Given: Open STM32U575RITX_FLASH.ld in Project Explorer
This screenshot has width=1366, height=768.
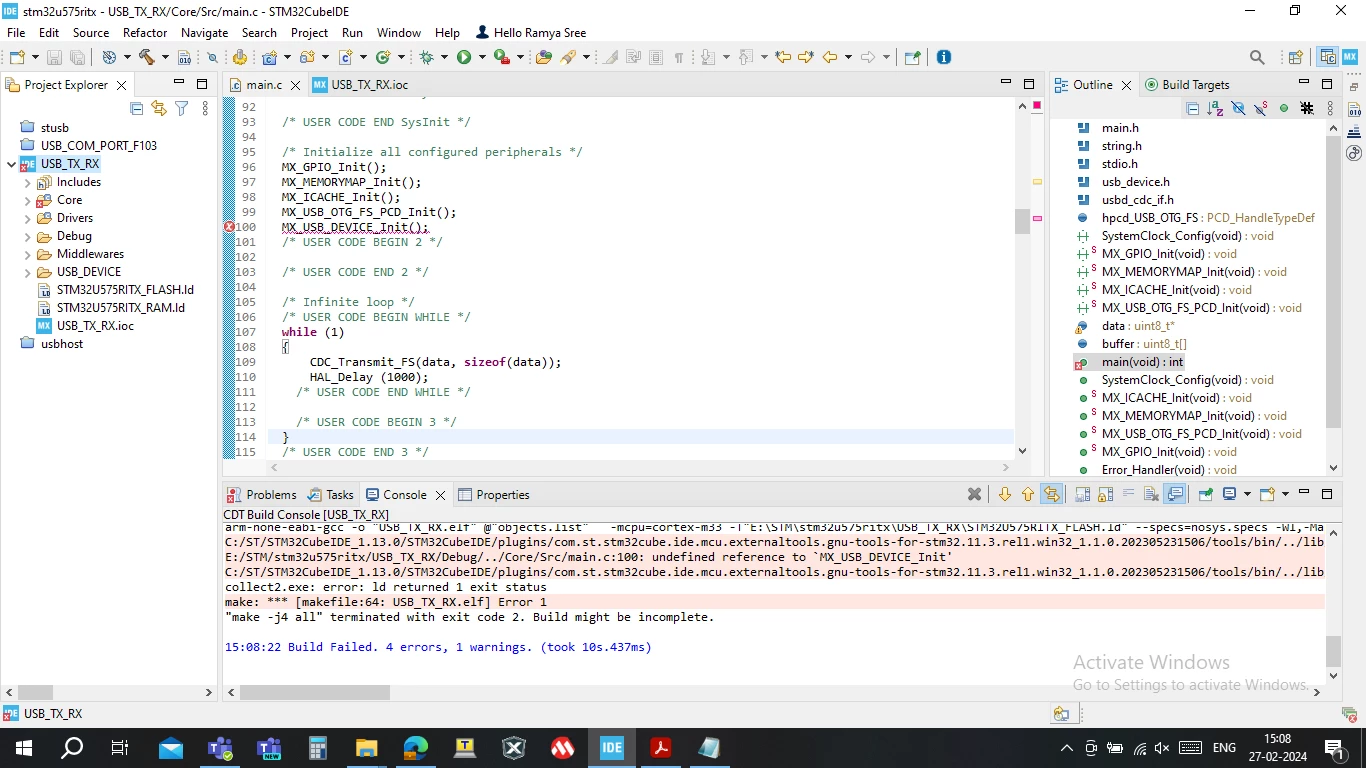Looking at the screenshot, I should click(125, 290).
